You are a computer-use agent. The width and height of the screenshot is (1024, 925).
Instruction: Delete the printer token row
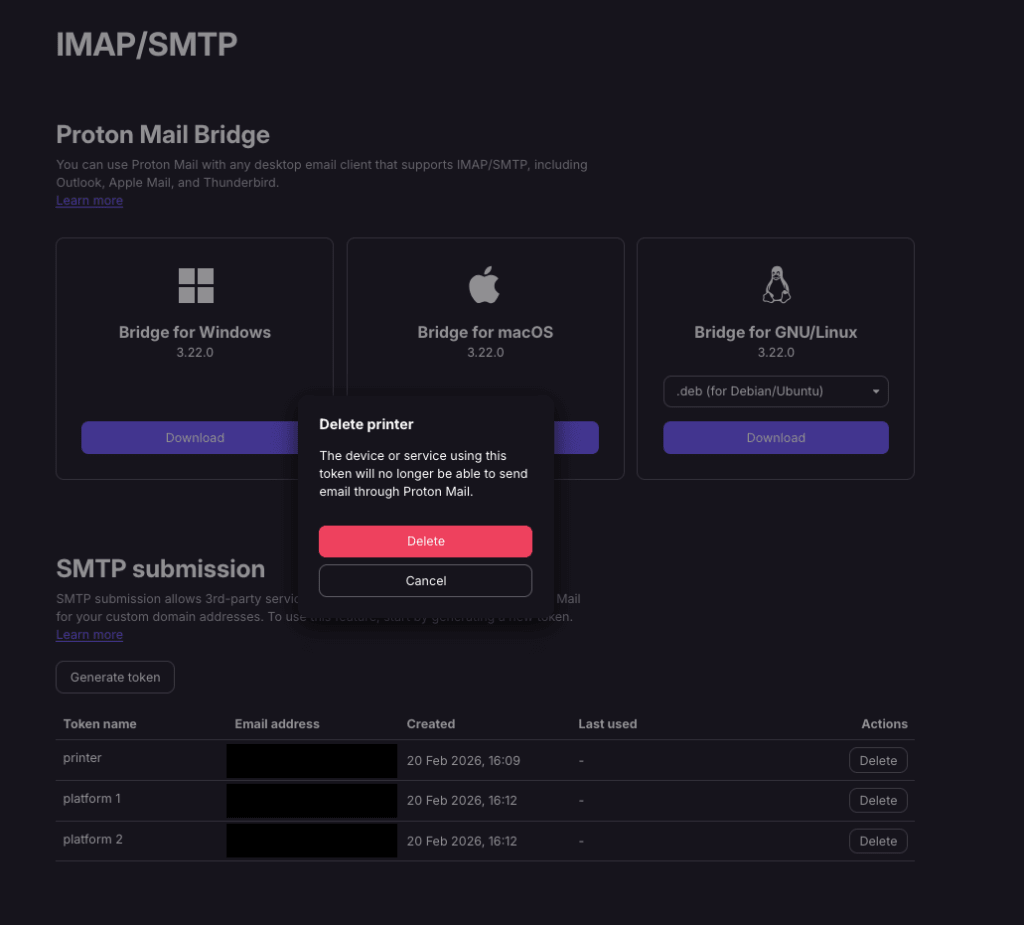878,760
